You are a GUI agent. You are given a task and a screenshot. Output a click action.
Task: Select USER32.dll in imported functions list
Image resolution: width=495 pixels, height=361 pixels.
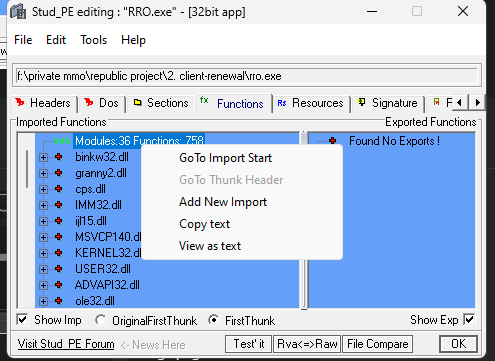103,269
